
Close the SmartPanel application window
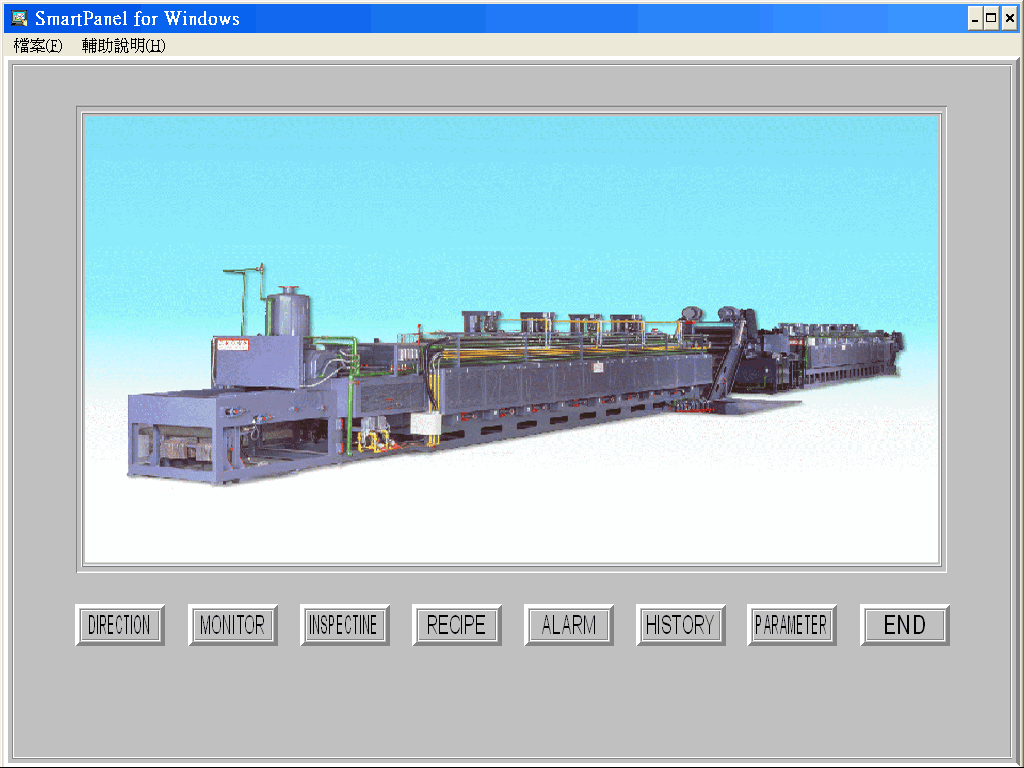[1011, 17]
